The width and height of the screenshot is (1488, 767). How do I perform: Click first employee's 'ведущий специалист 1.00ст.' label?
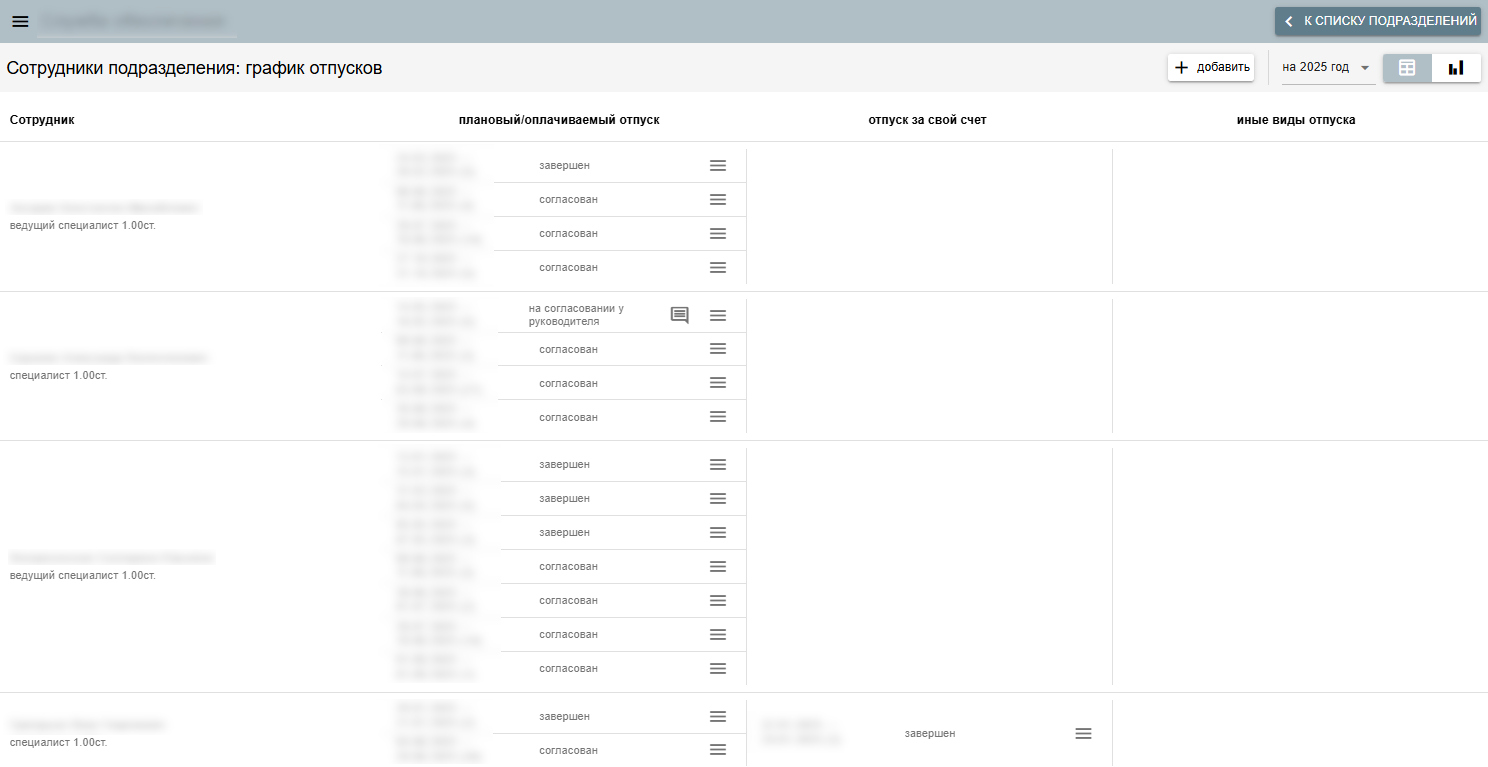[x=83, y=225]
